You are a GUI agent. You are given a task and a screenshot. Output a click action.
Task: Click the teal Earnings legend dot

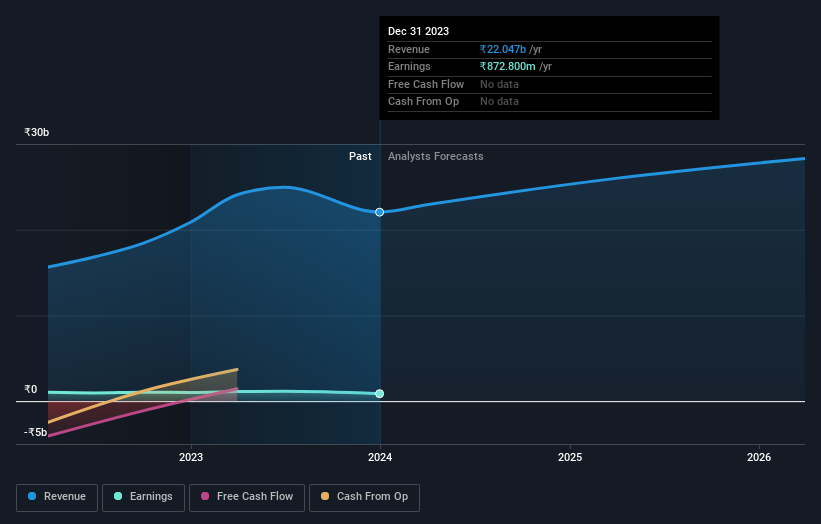tap(118, 496)
